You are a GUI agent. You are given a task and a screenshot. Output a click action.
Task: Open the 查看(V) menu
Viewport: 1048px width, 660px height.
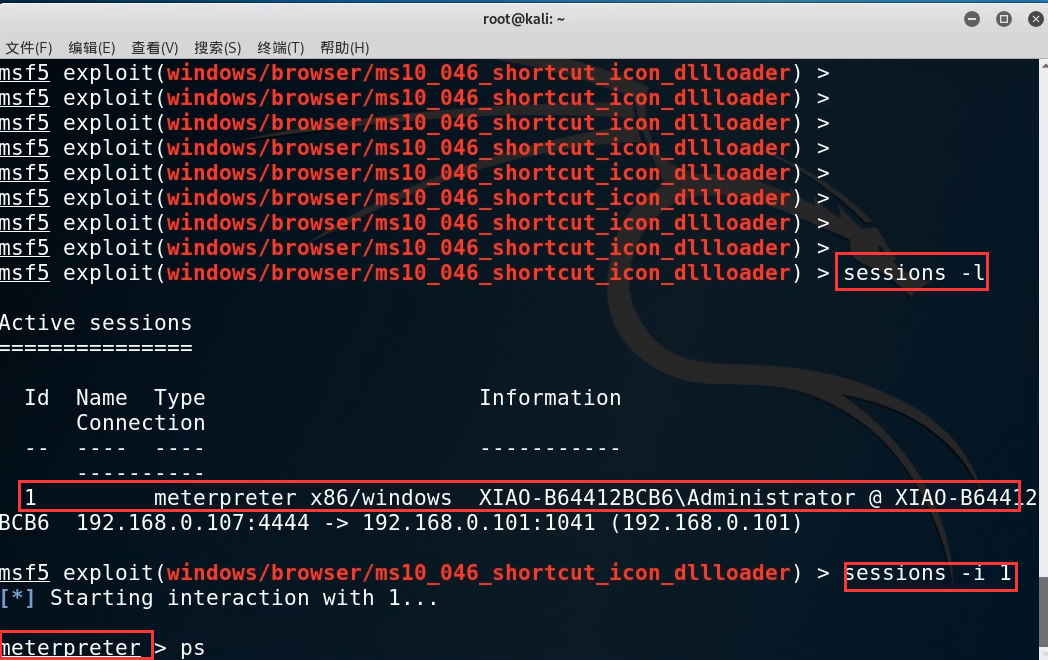point(154,47)
